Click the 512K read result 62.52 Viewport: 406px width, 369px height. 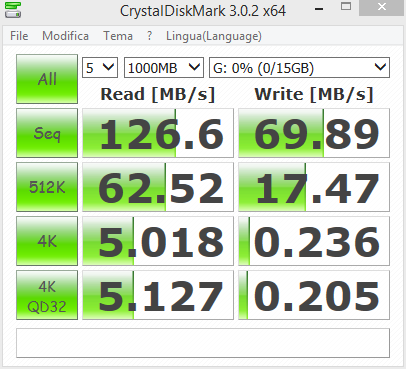[x=158, y=187]
